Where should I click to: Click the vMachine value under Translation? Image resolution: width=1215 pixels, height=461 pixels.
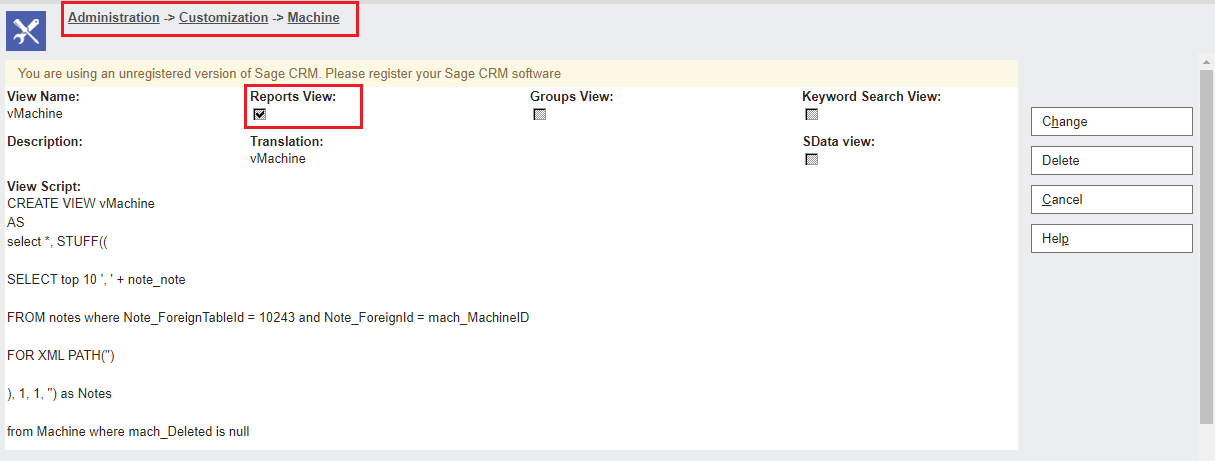point(278,158)
